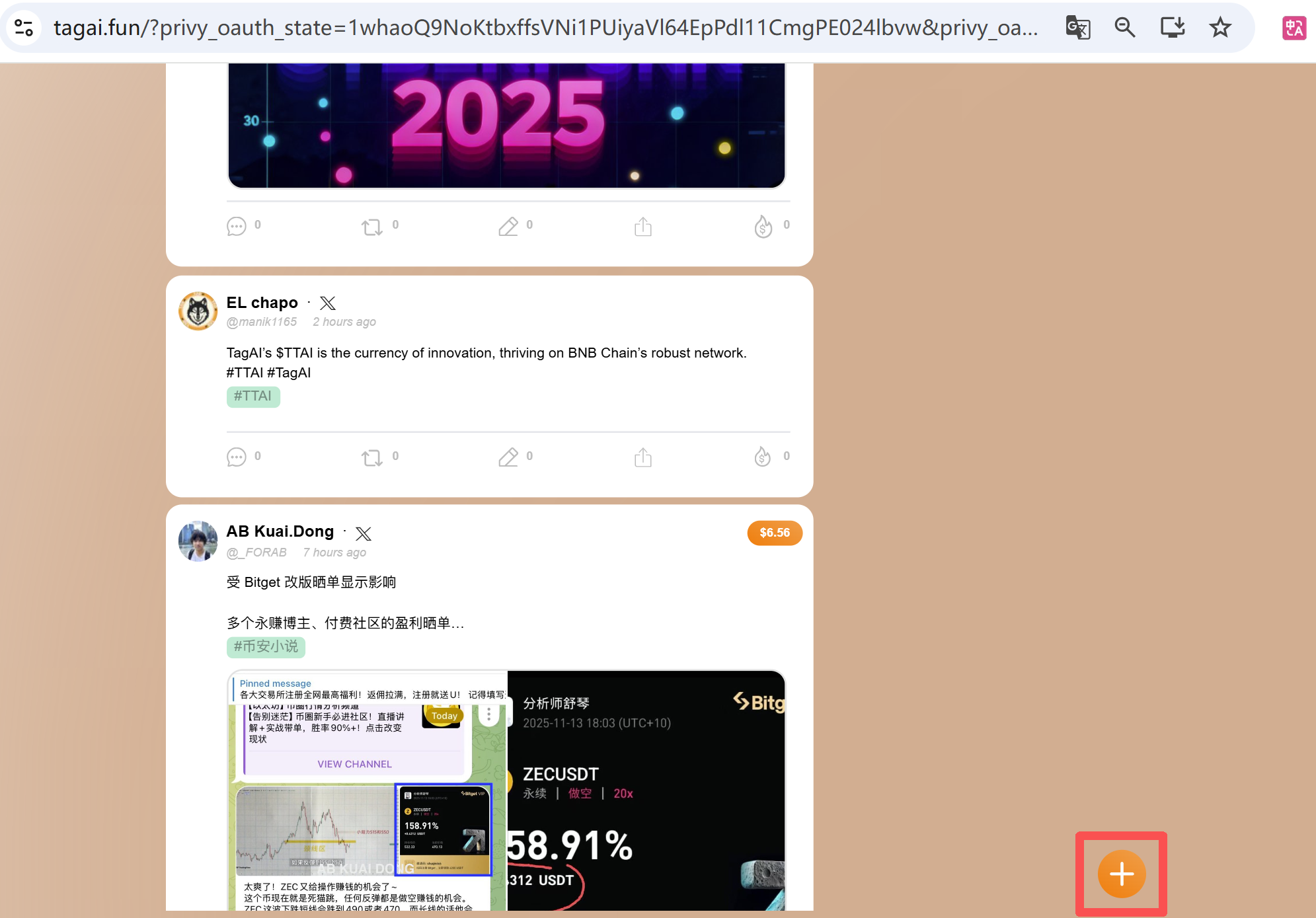Viewport: 1316px width, 918px height.
Task: Open the AB Kuai.Dong profile avatar
Action: (198, 541)
